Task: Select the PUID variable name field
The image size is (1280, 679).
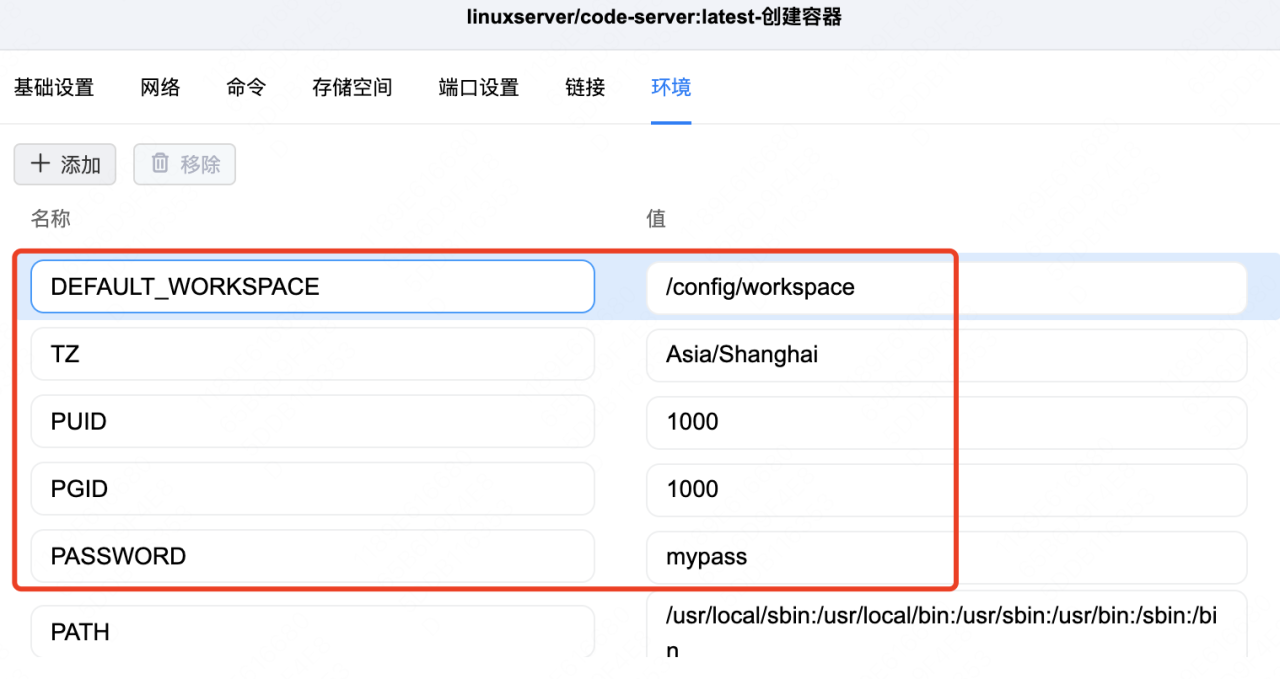Action: click(312, 421)
